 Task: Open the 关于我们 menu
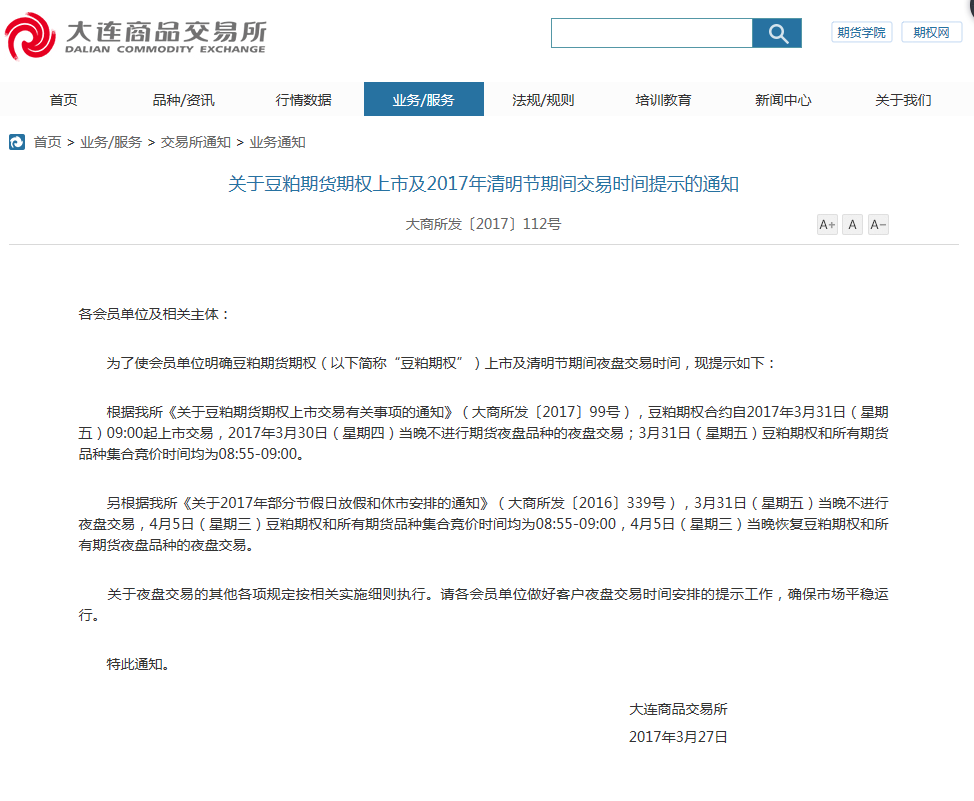903,99
